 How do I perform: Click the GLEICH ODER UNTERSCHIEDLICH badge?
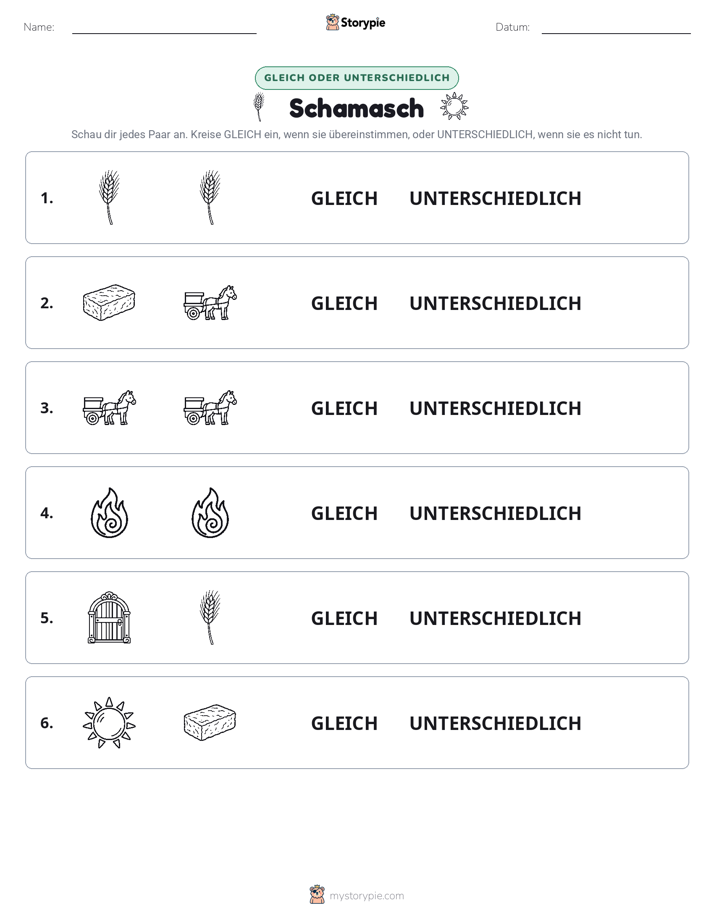coord(357,78)
